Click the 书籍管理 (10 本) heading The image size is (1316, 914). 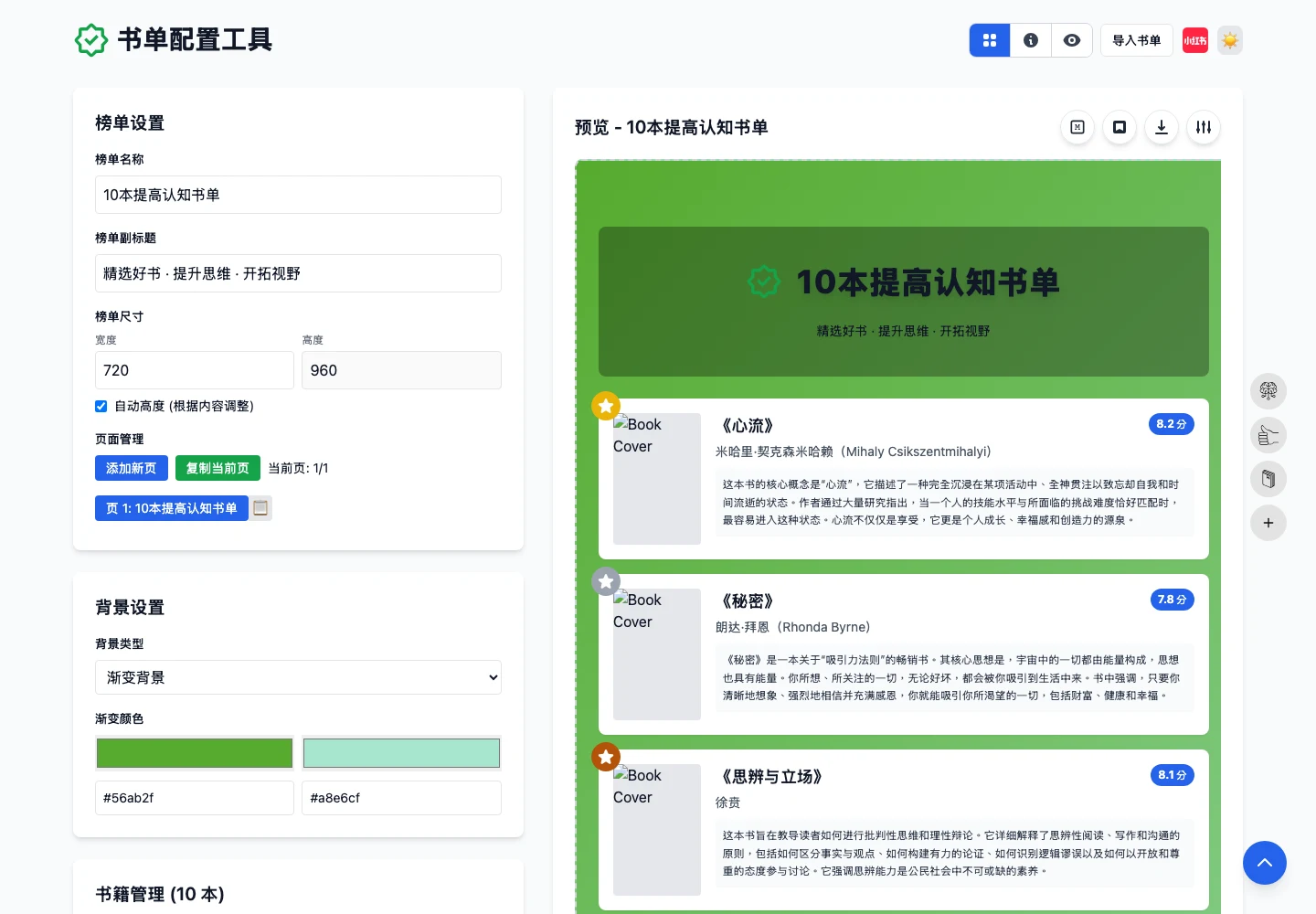click(160, 894)
